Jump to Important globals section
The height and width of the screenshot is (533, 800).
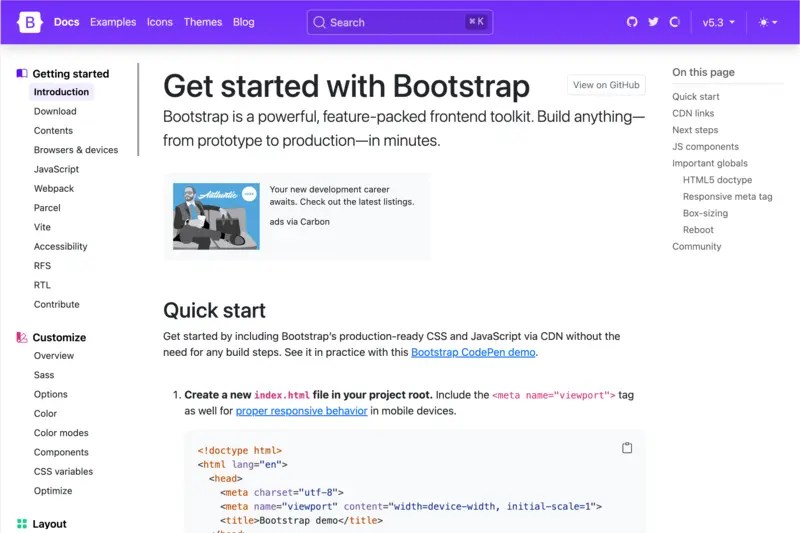point(710,163)
